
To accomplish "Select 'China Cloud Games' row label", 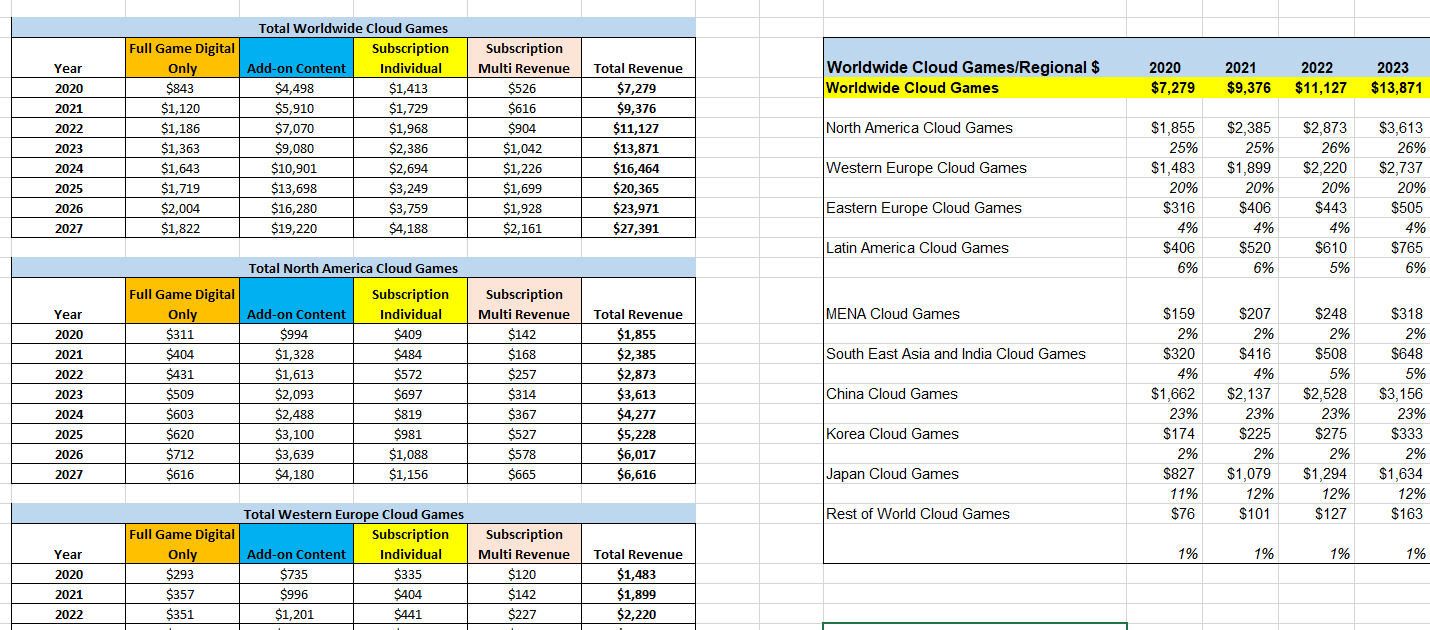I will pos(975,394).
